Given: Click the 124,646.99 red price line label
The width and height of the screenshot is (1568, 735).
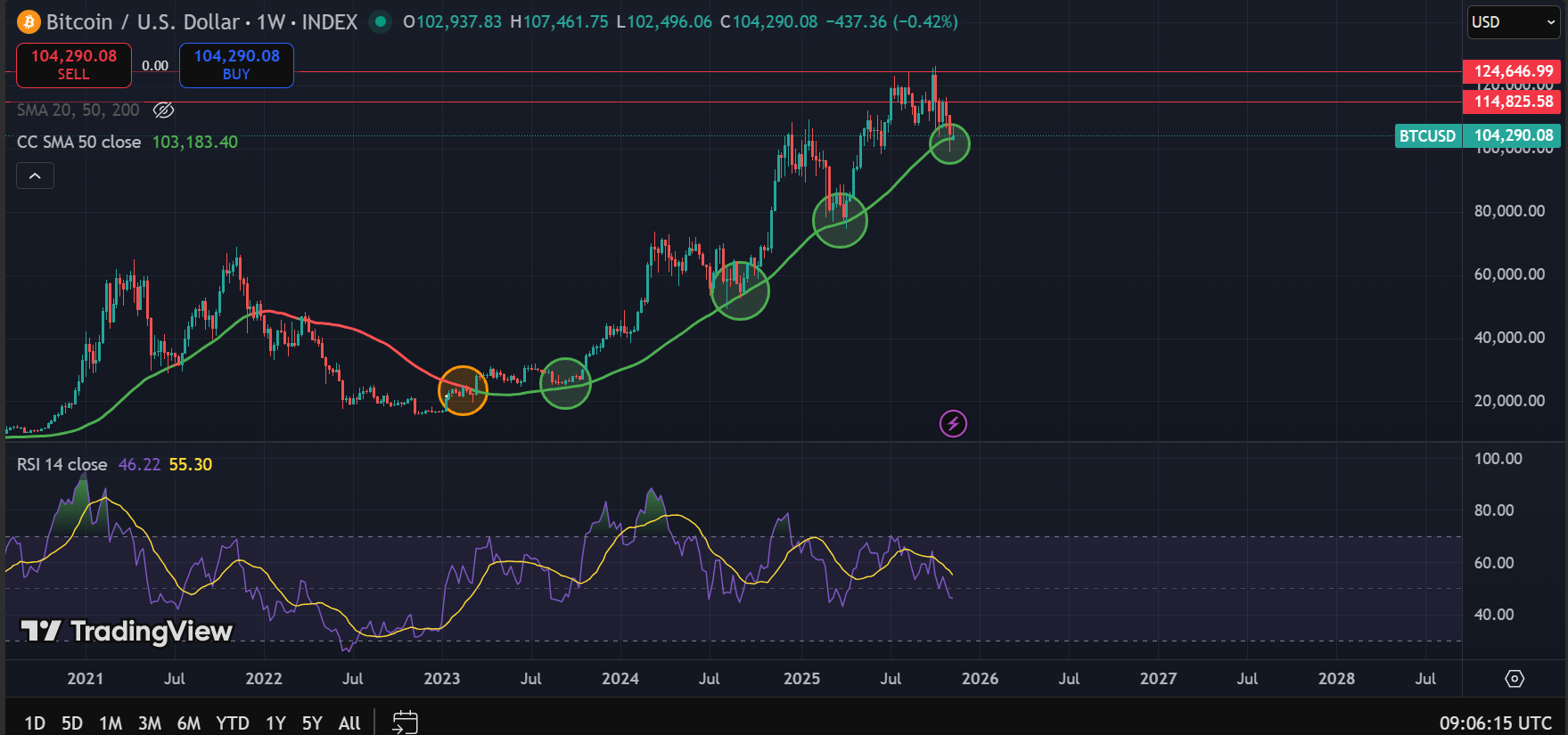Looking at the screenshot, I should point(1513,71).
